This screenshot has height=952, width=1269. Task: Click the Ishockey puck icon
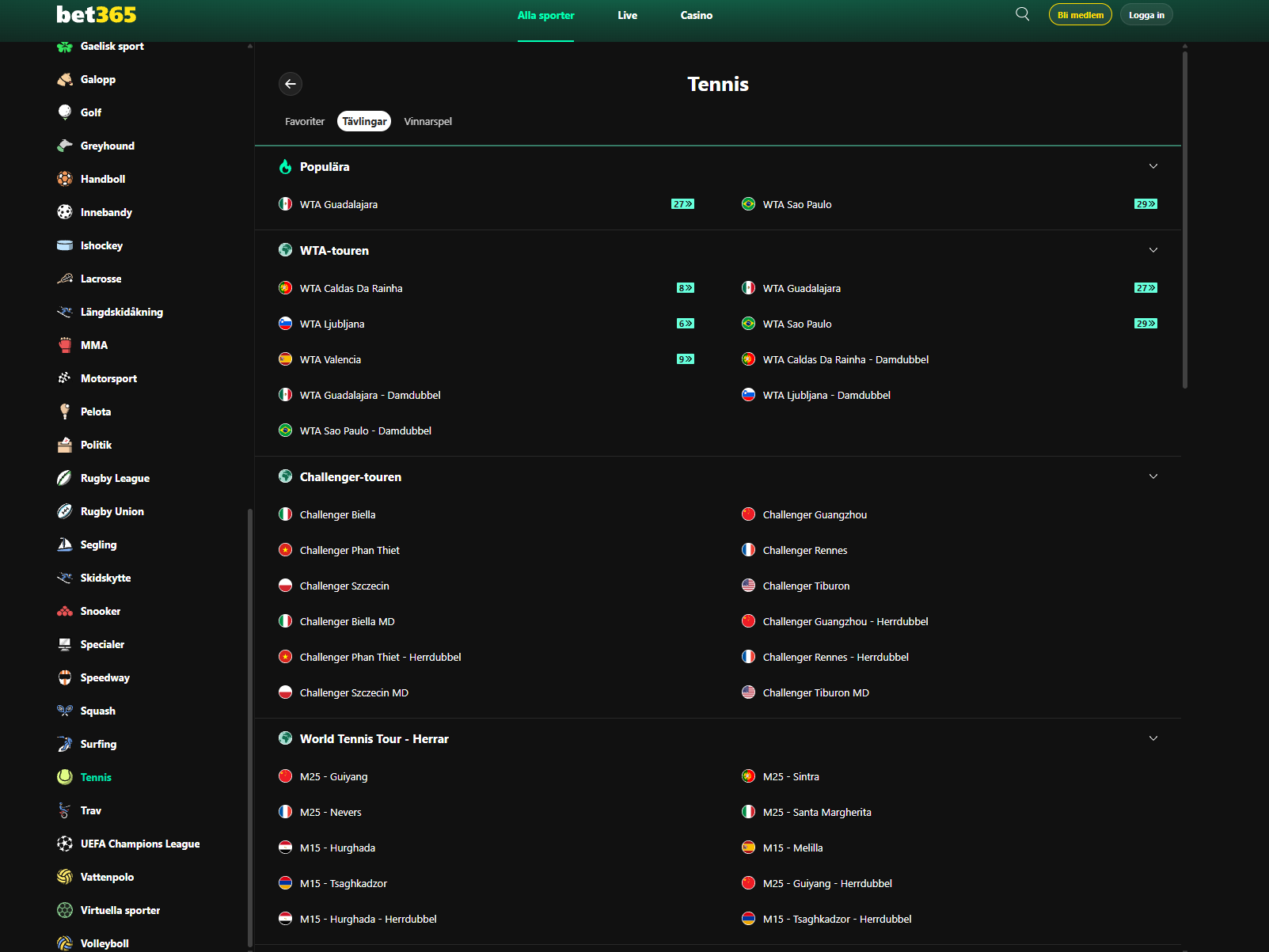65,245
